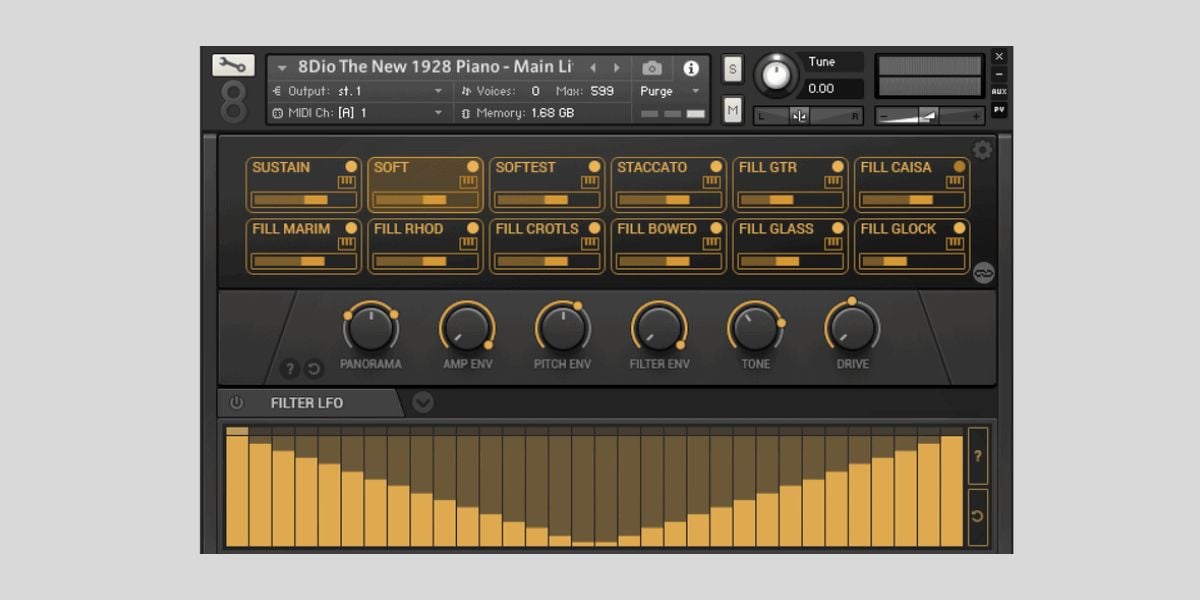Click the PITCH ENV knob
This screenshot has height=600, width=1200.
[563, 327]
